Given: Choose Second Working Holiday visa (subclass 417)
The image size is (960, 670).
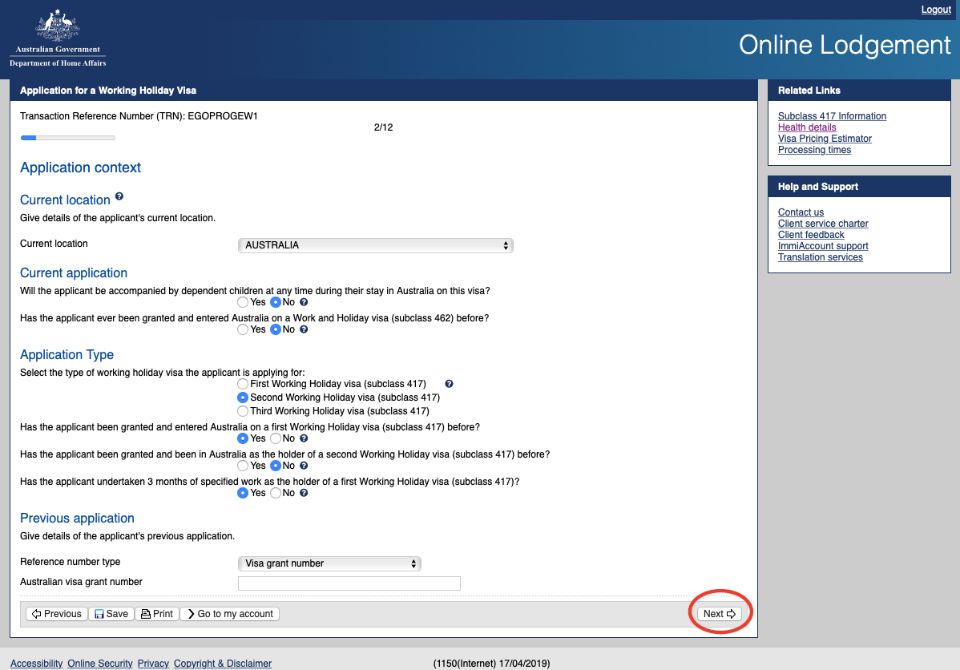Looking at the screenshot, I should point(243,397).
